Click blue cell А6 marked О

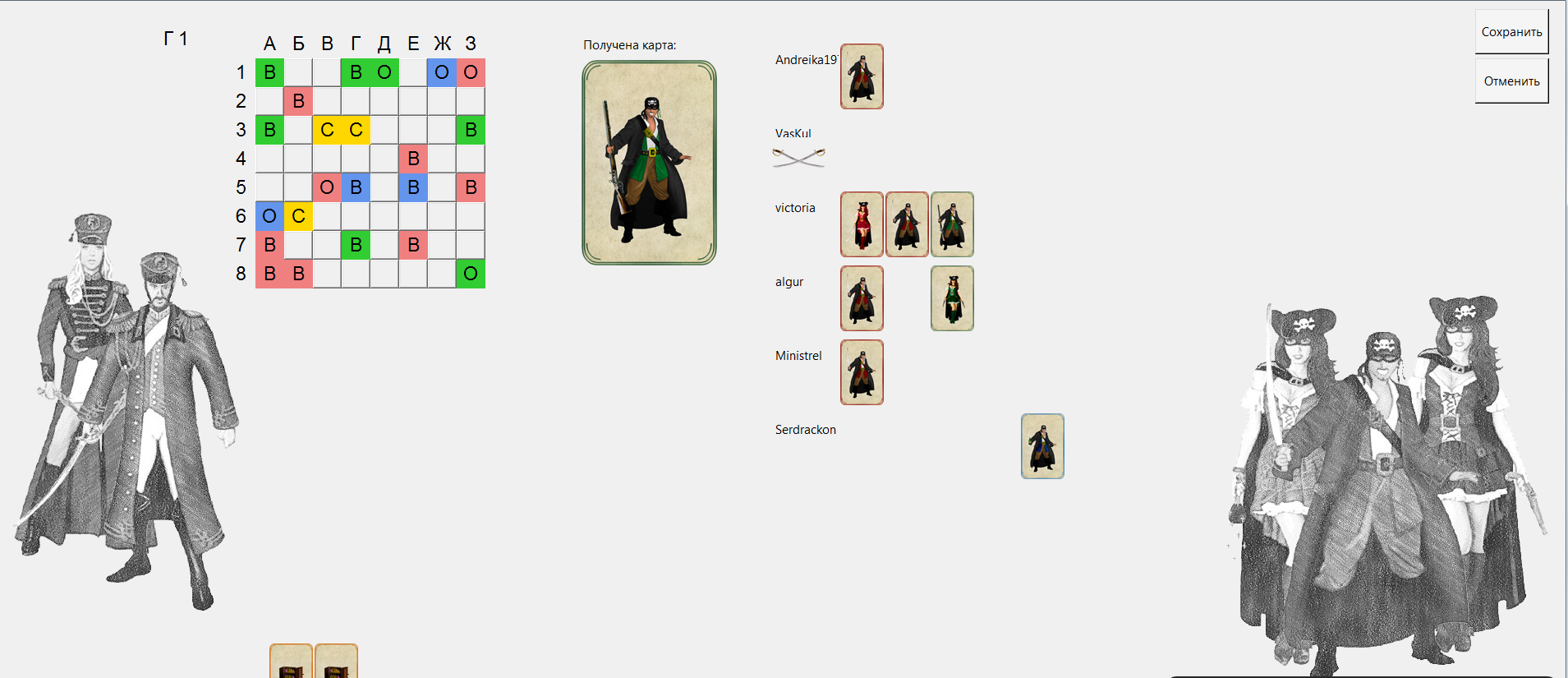click(269, 216)
